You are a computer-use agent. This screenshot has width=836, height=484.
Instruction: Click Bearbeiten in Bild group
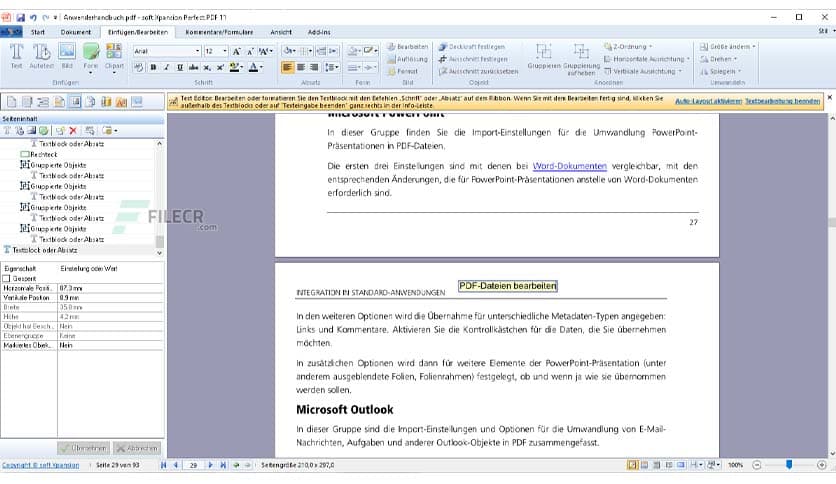click(407, 47)
